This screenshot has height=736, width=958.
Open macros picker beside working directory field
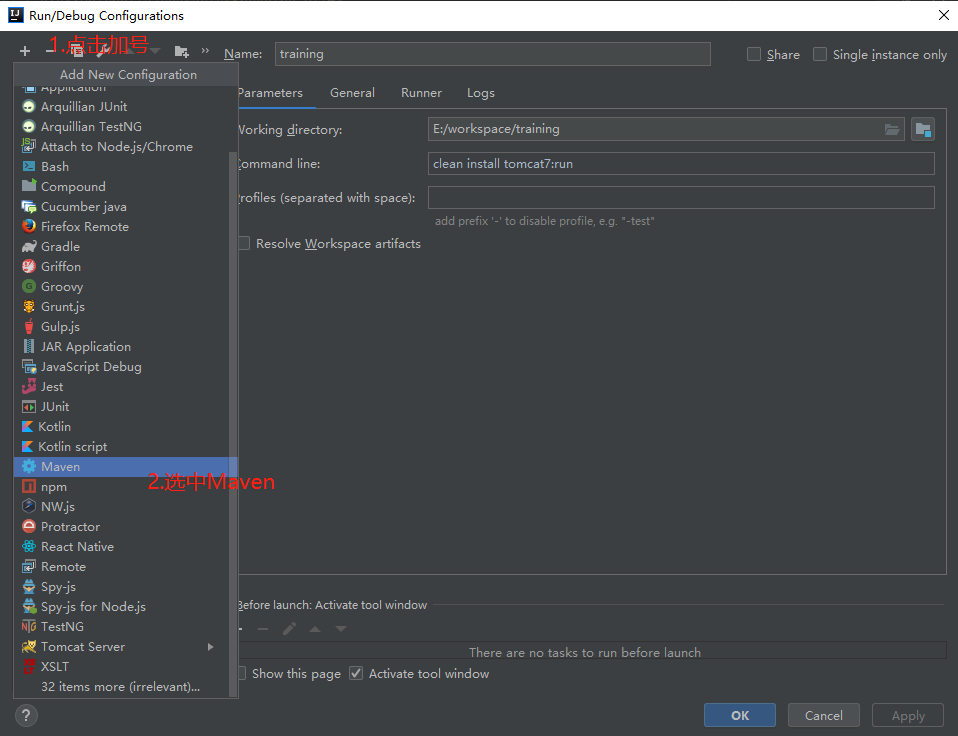922,128
